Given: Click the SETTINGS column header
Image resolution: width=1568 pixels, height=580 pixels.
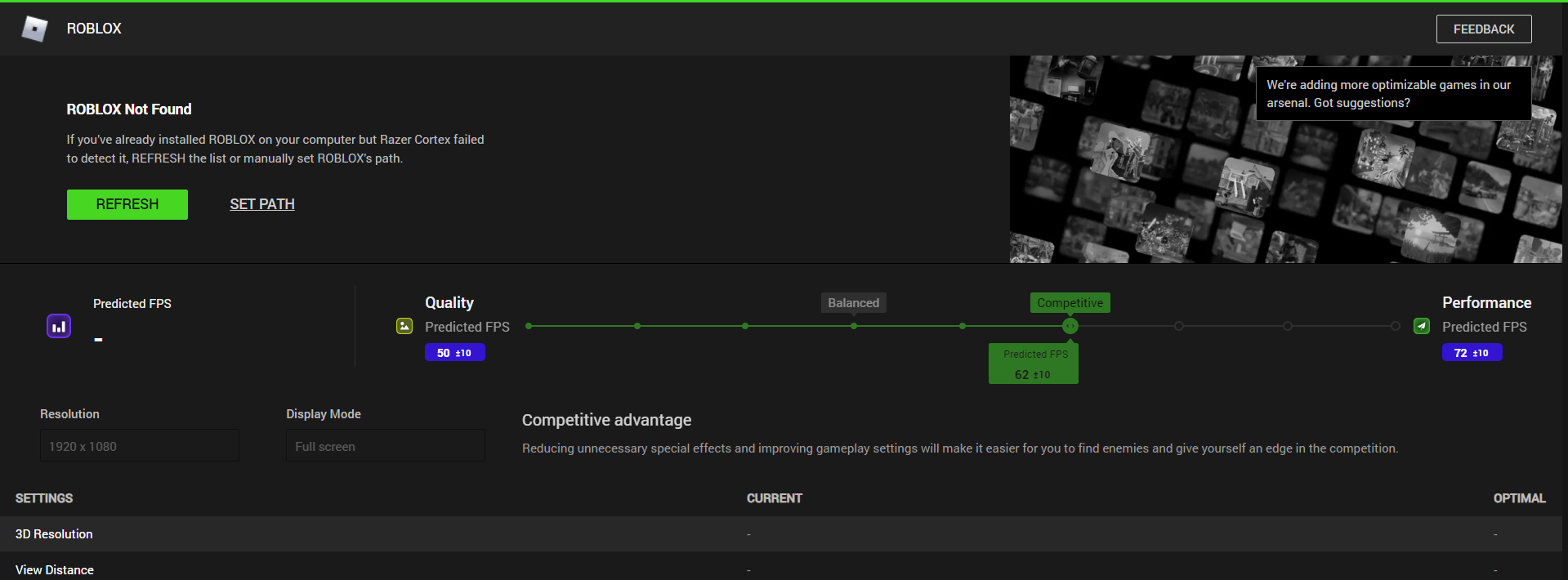Looking at the screenshot, I should pyautogui.click(x=44, y=498).
